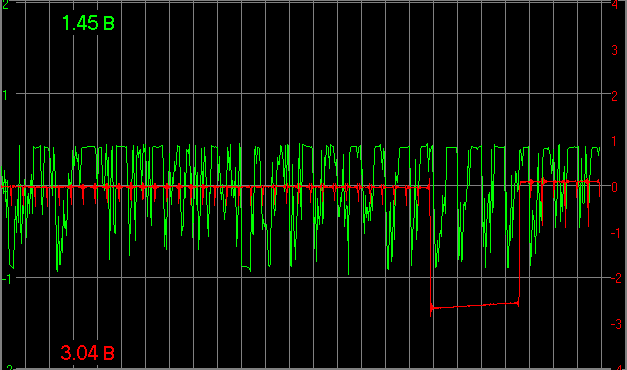Viewport: 627px width, 370px height.
Task: Click the red axis label -4
Action: [x=617, y=367]
